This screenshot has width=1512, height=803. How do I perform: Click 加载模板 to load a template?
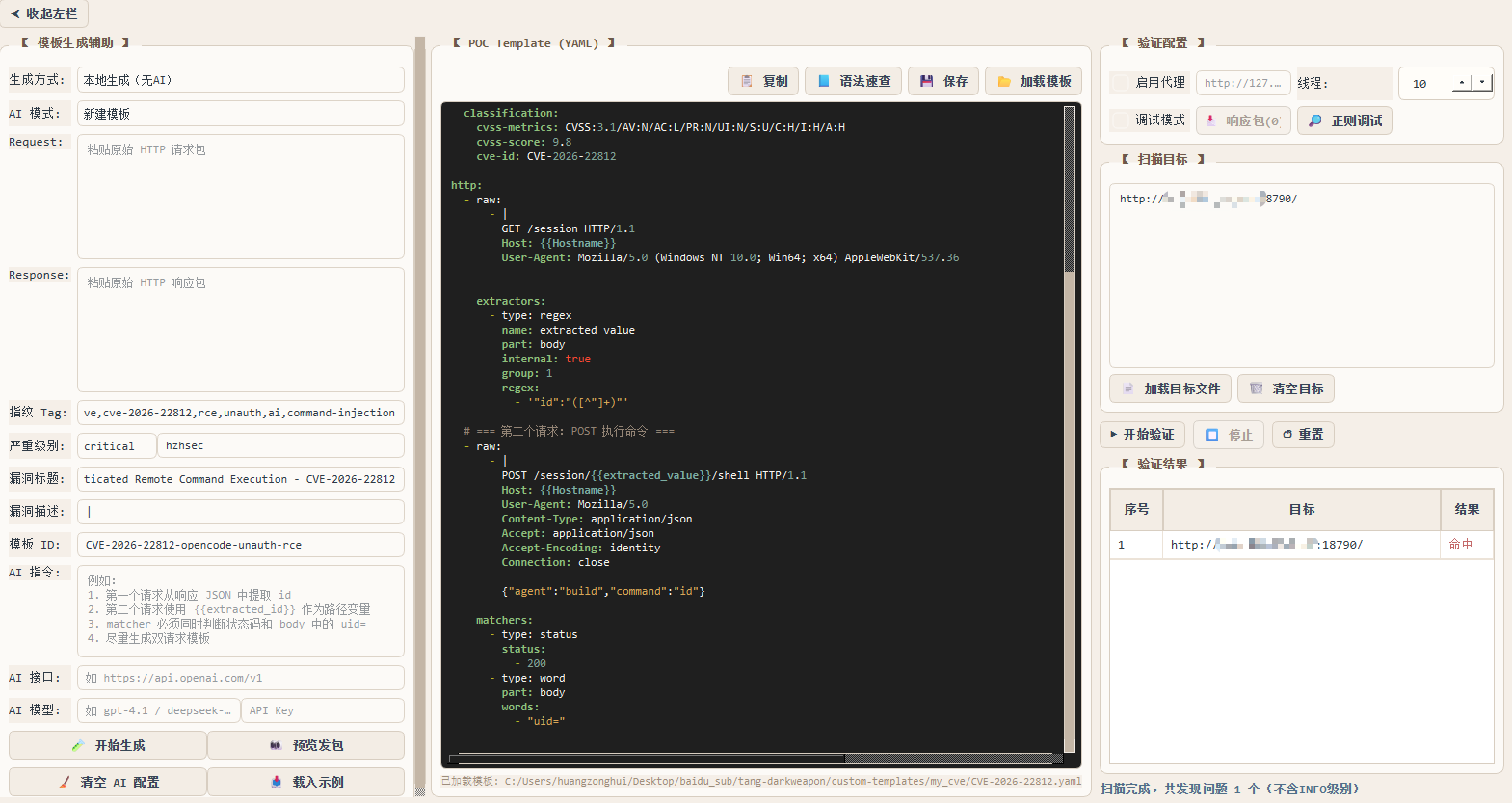[1033, 81]
